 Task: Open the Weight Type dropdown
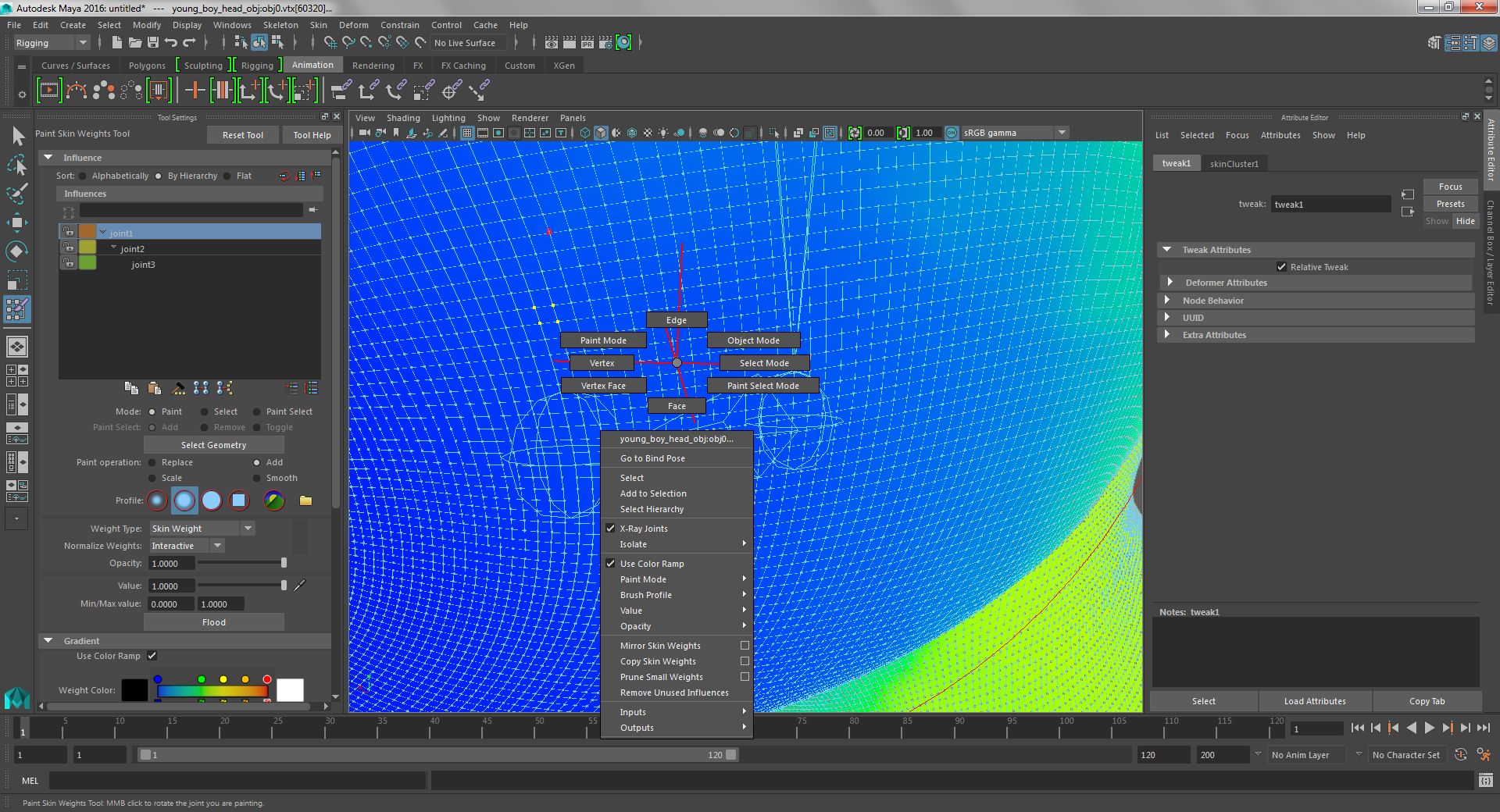point(247,529)
